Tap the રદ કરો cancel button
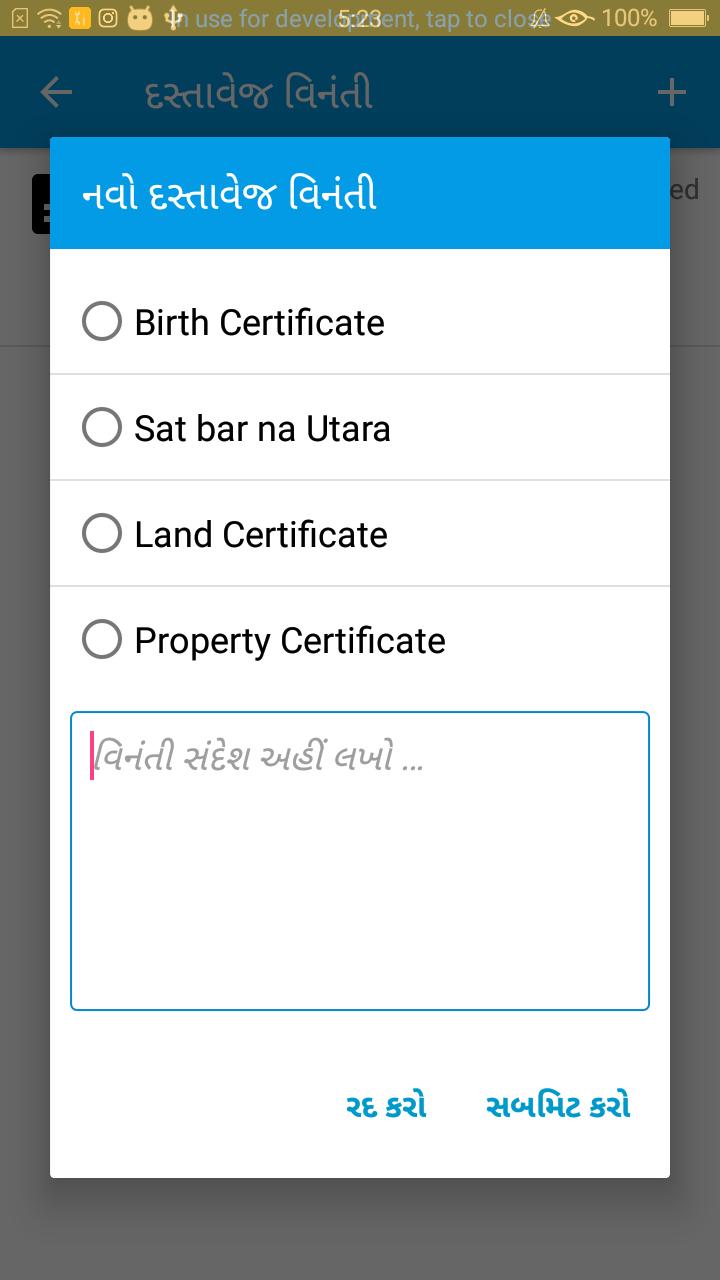The height and width of the screenshot is (1280, 720). 386,1107
